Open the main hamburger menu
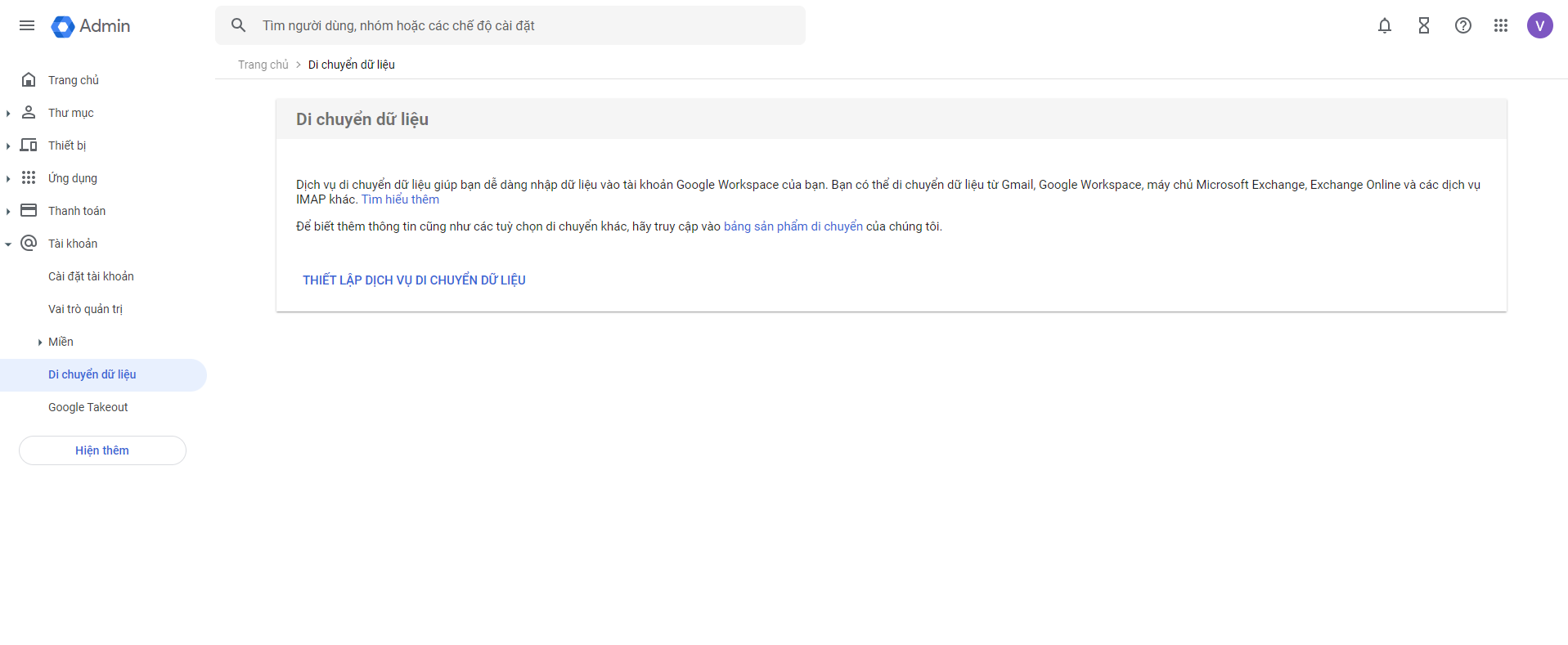This screenshot has width=1568, height=645. (x=27, y=26)
